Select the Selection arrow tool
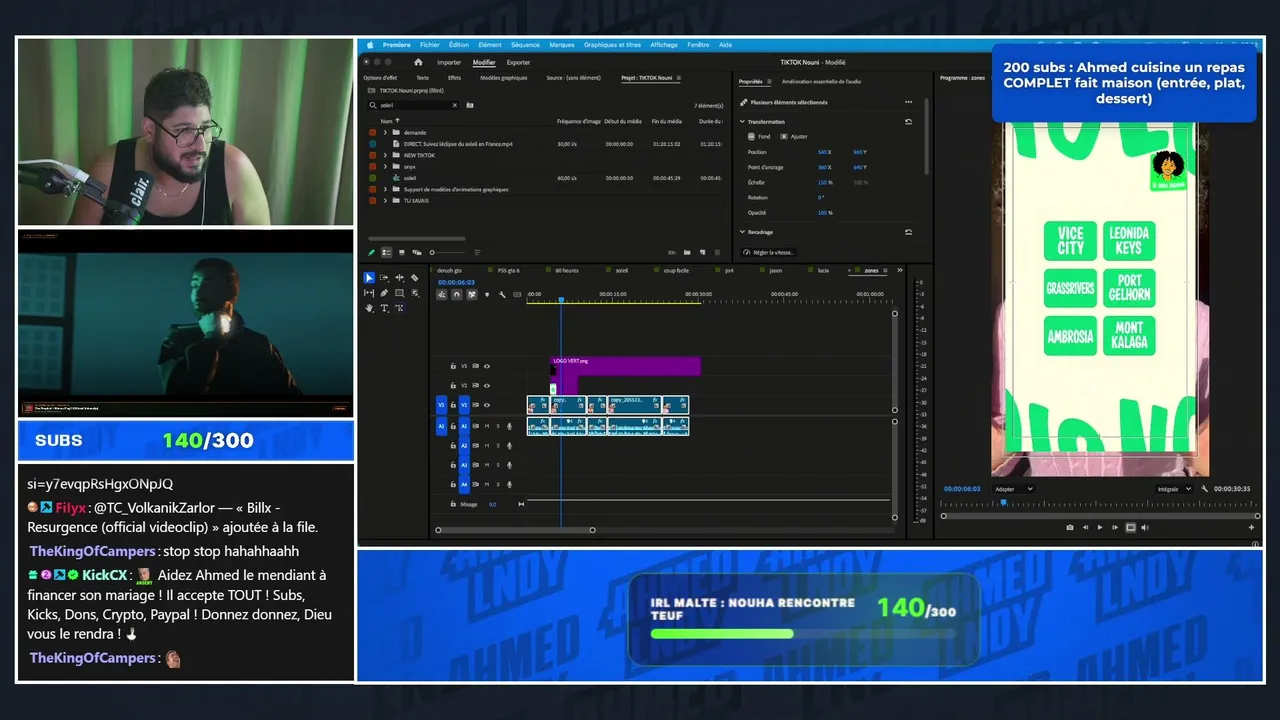 (x=369, y=278)
